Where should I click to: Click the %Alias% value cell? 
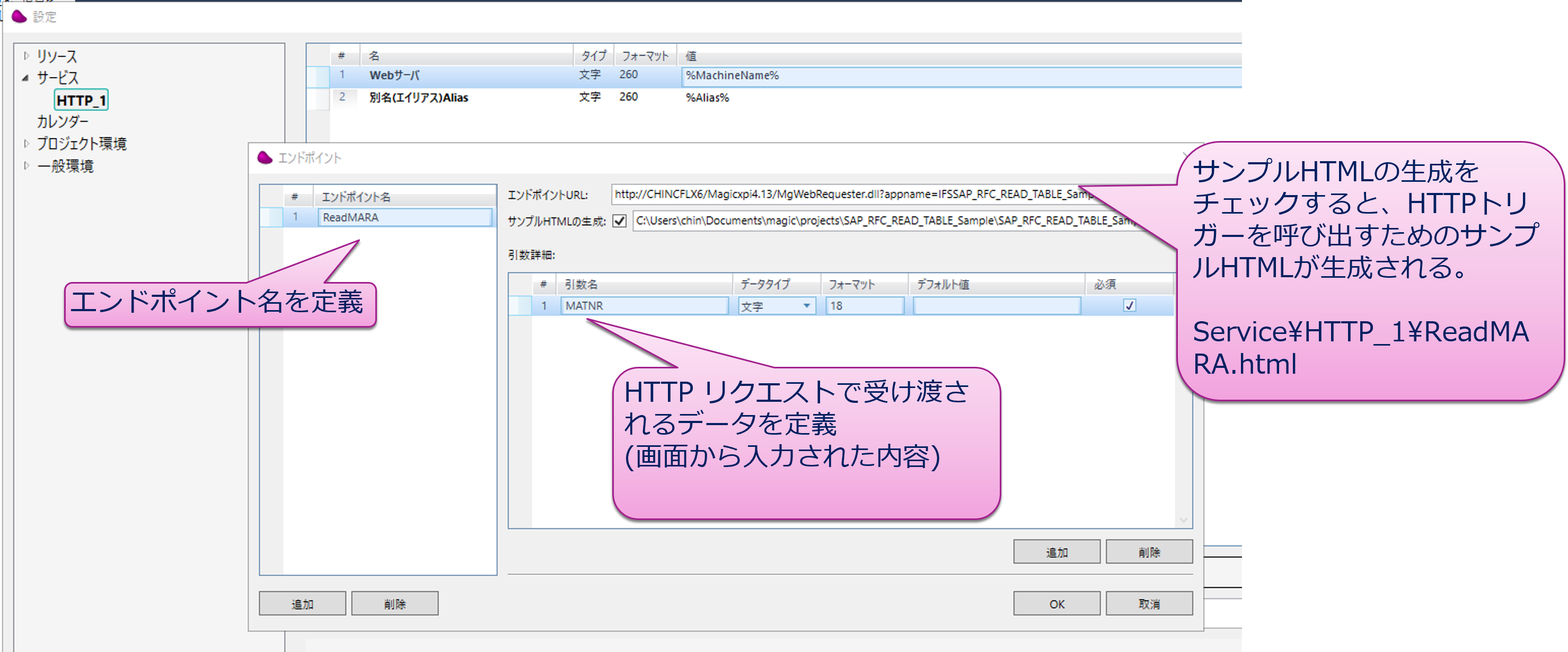pyautogui.click(x=707, y=98)
